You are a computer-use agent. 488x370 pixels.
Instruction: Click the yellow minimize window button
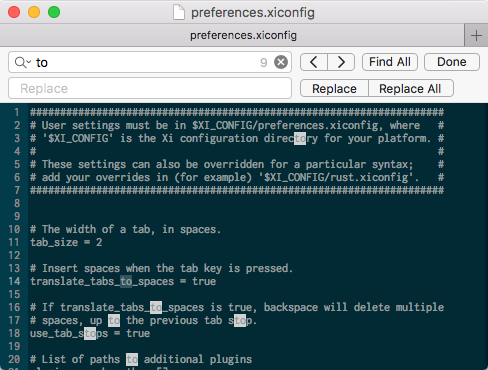click(x=34, y=12)
